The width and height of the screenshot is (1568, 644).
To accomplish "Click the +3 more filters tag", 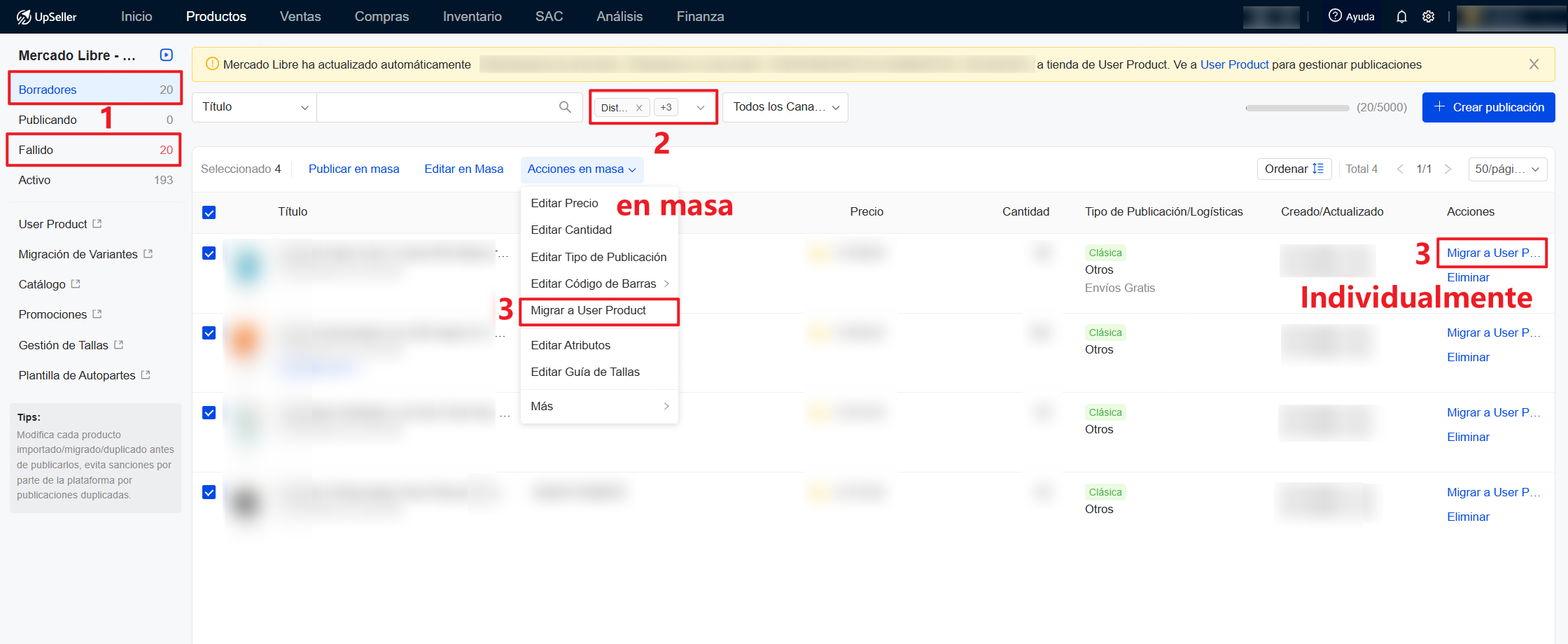I will (666, 108).
